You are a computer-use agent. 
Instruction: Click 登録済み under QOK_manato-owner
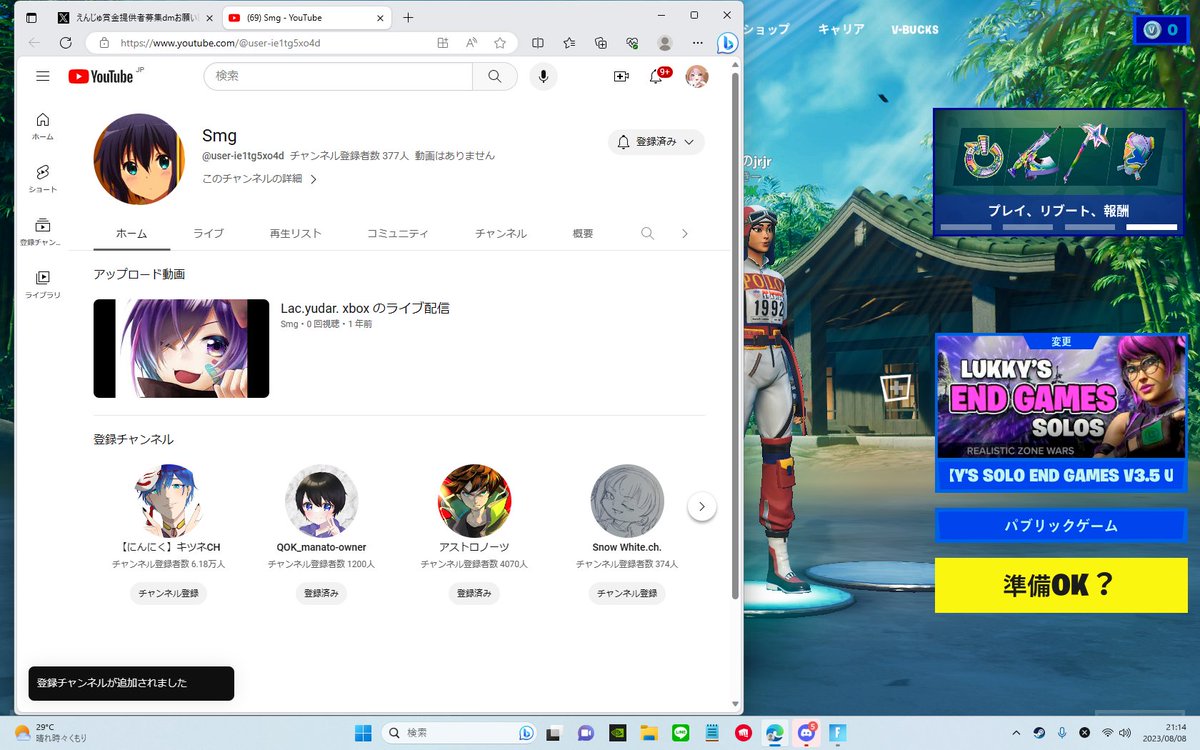321,593
